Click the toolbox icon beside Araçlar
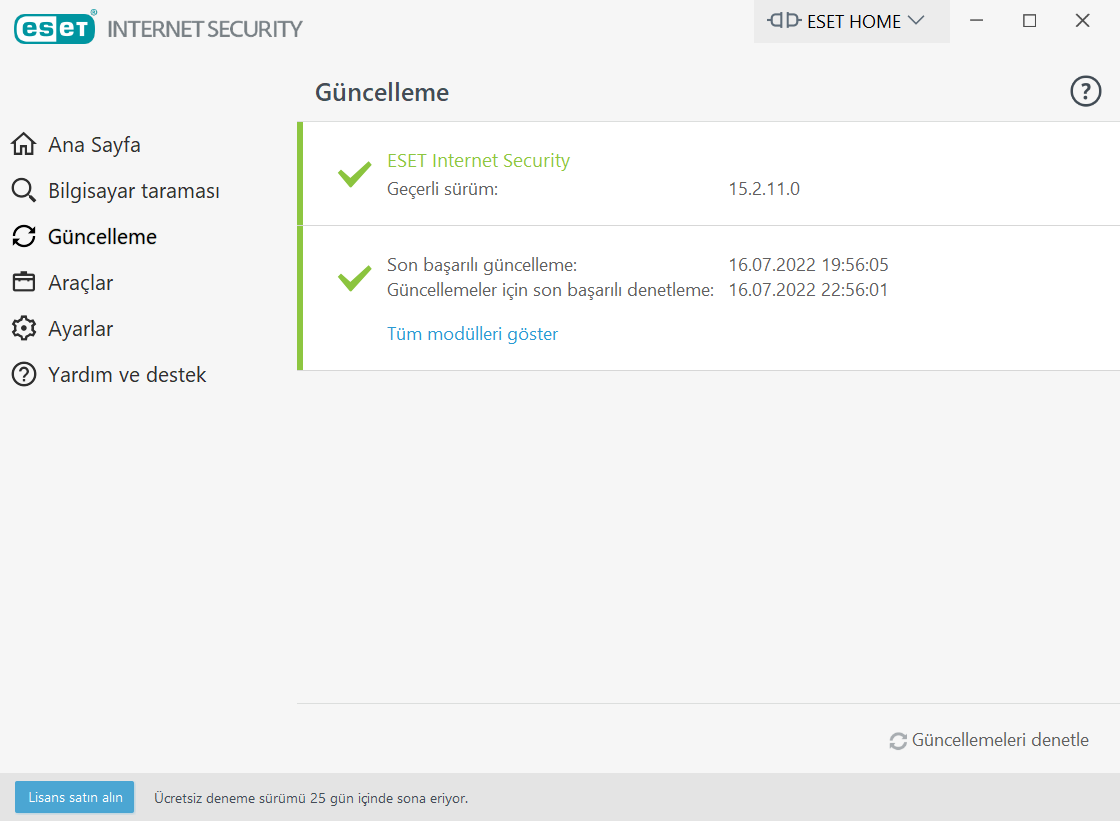Screen dimensions: 1120x821 coord(23,283)
